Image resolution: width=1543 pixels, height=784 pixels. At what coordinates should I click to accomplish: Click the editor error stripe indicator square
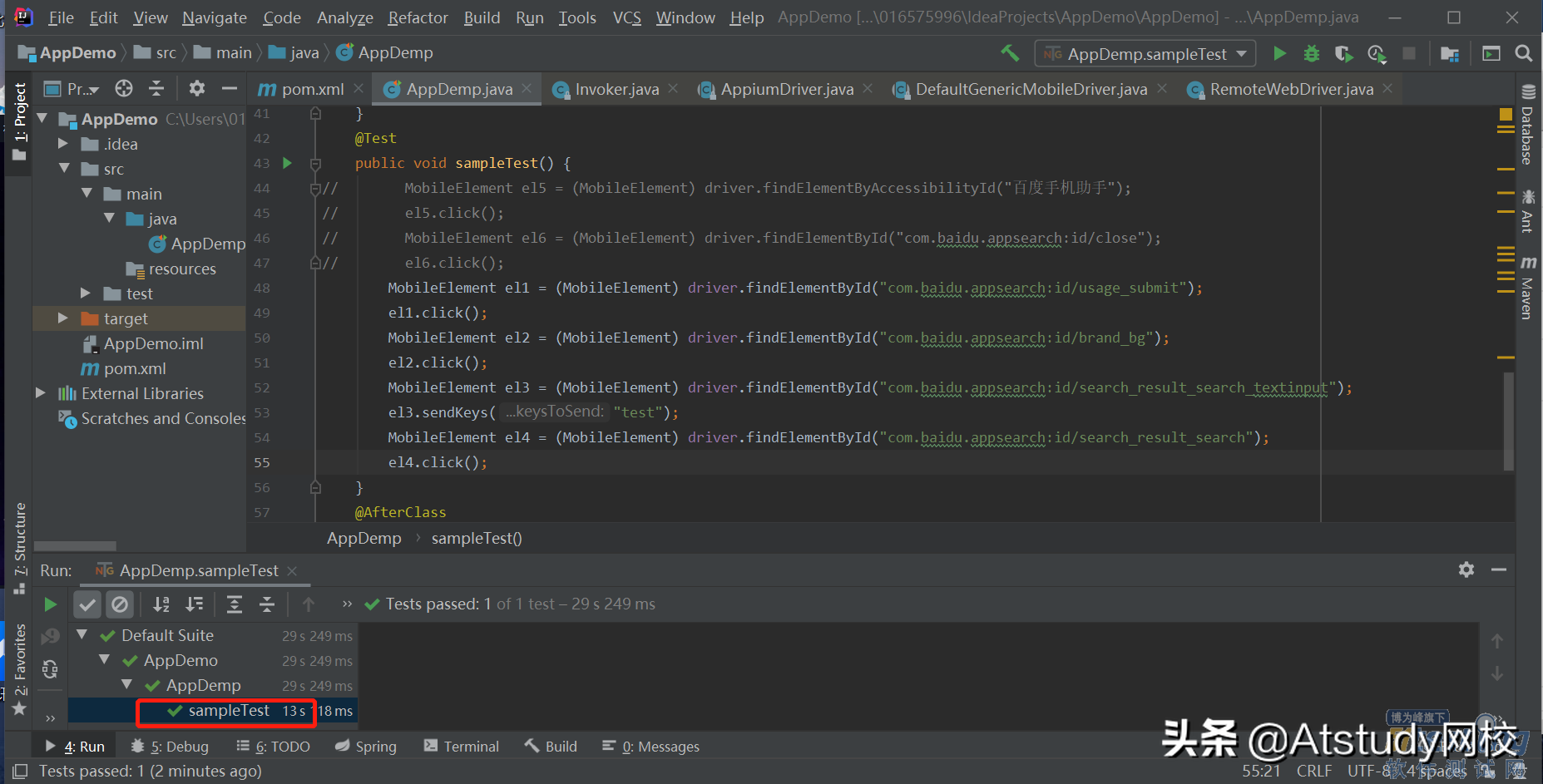(1506, 114)
